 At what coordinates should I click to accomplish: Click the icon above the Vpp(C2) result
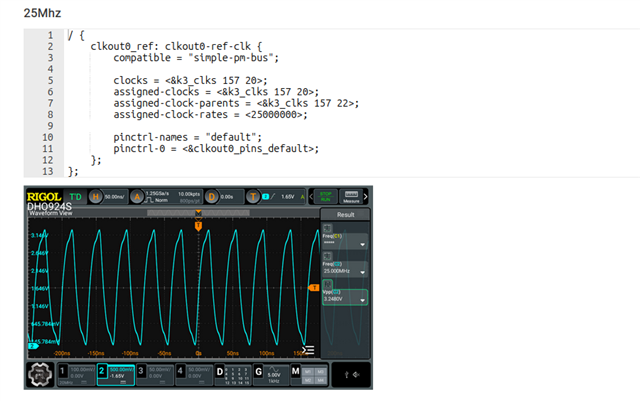(327, 284)
